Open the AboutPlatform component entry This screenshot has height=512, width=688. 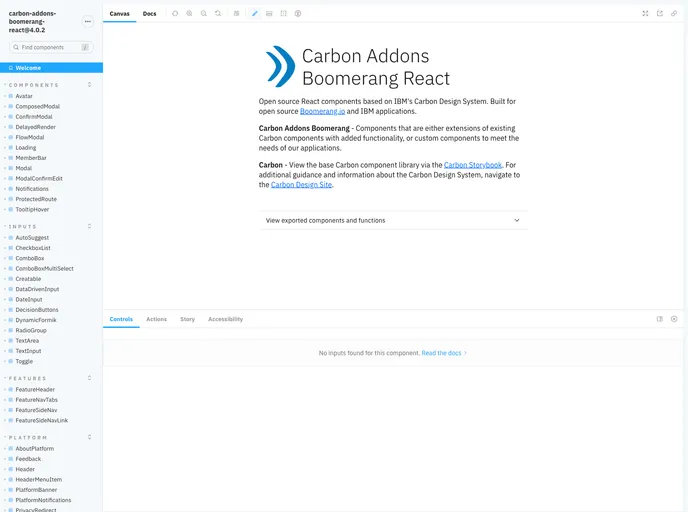[x=35, y=448]
